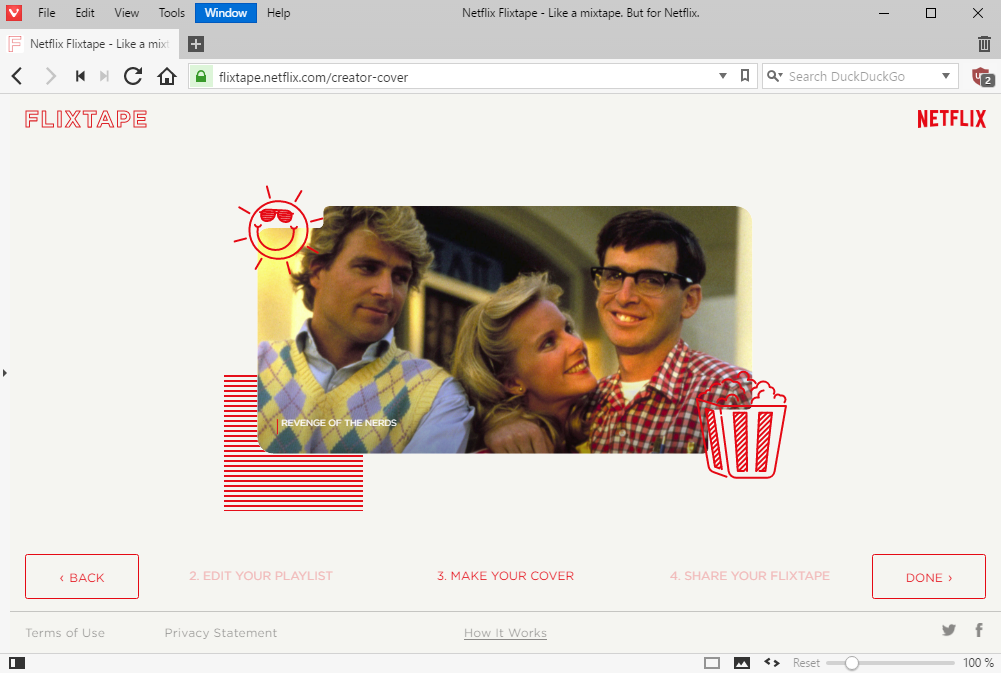Open a new tab with plus icon

point(196,44)
